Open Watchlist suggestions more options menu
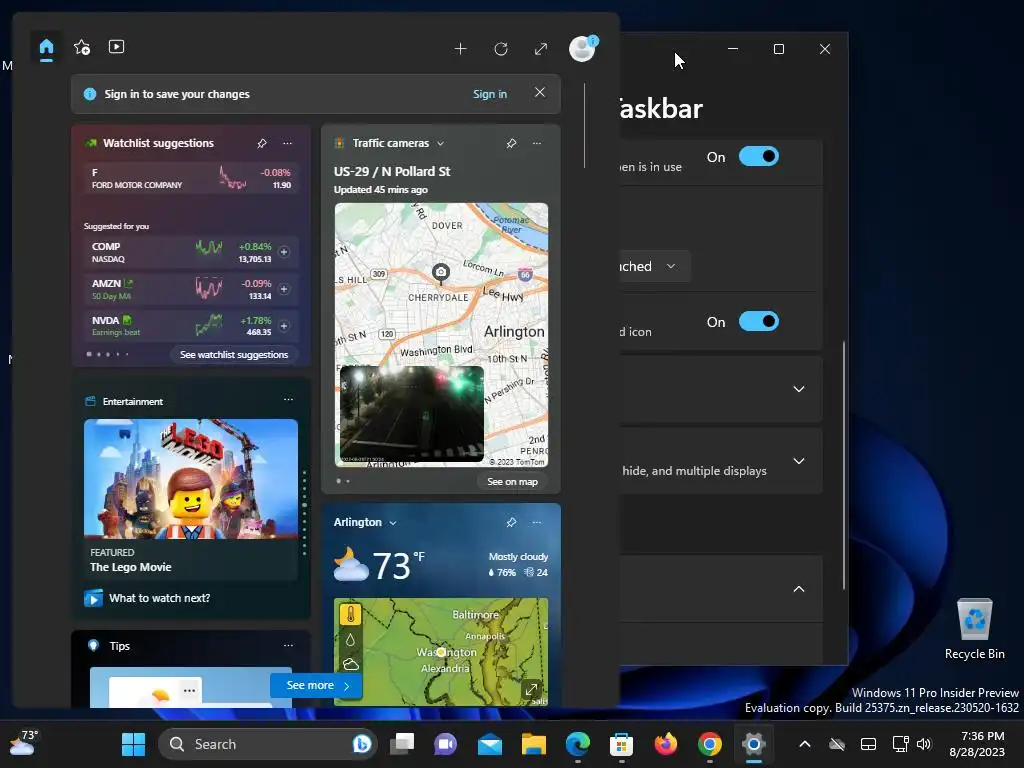 287,143
